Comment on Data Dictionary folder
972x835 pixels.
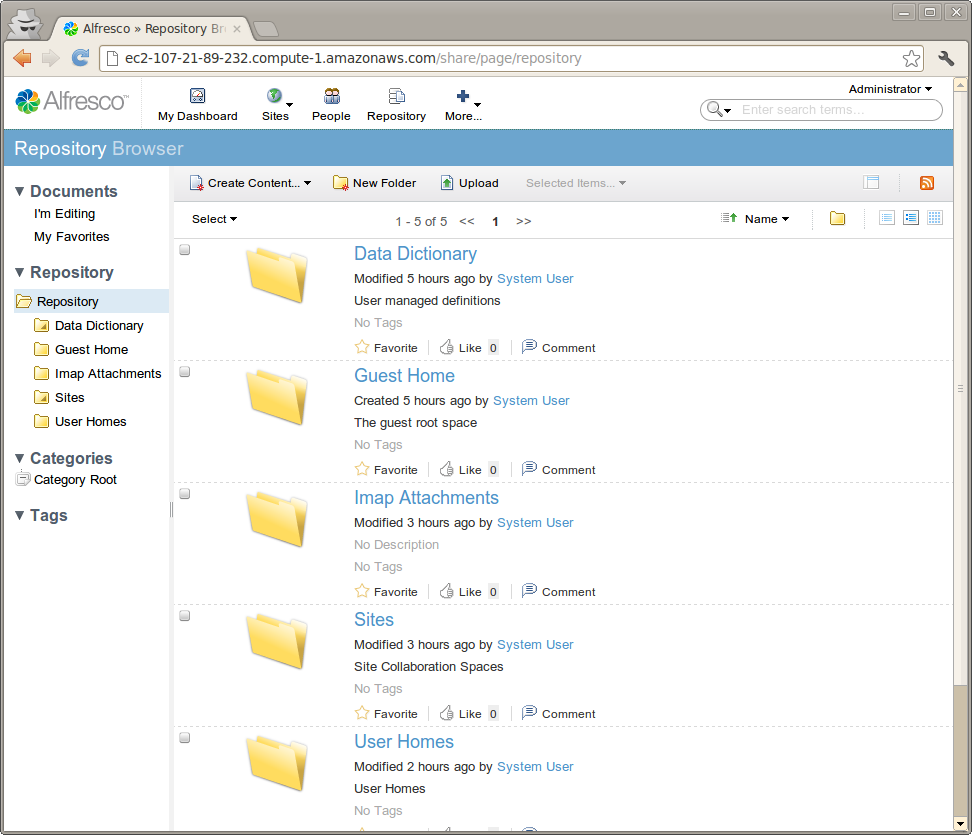point(559,347)
